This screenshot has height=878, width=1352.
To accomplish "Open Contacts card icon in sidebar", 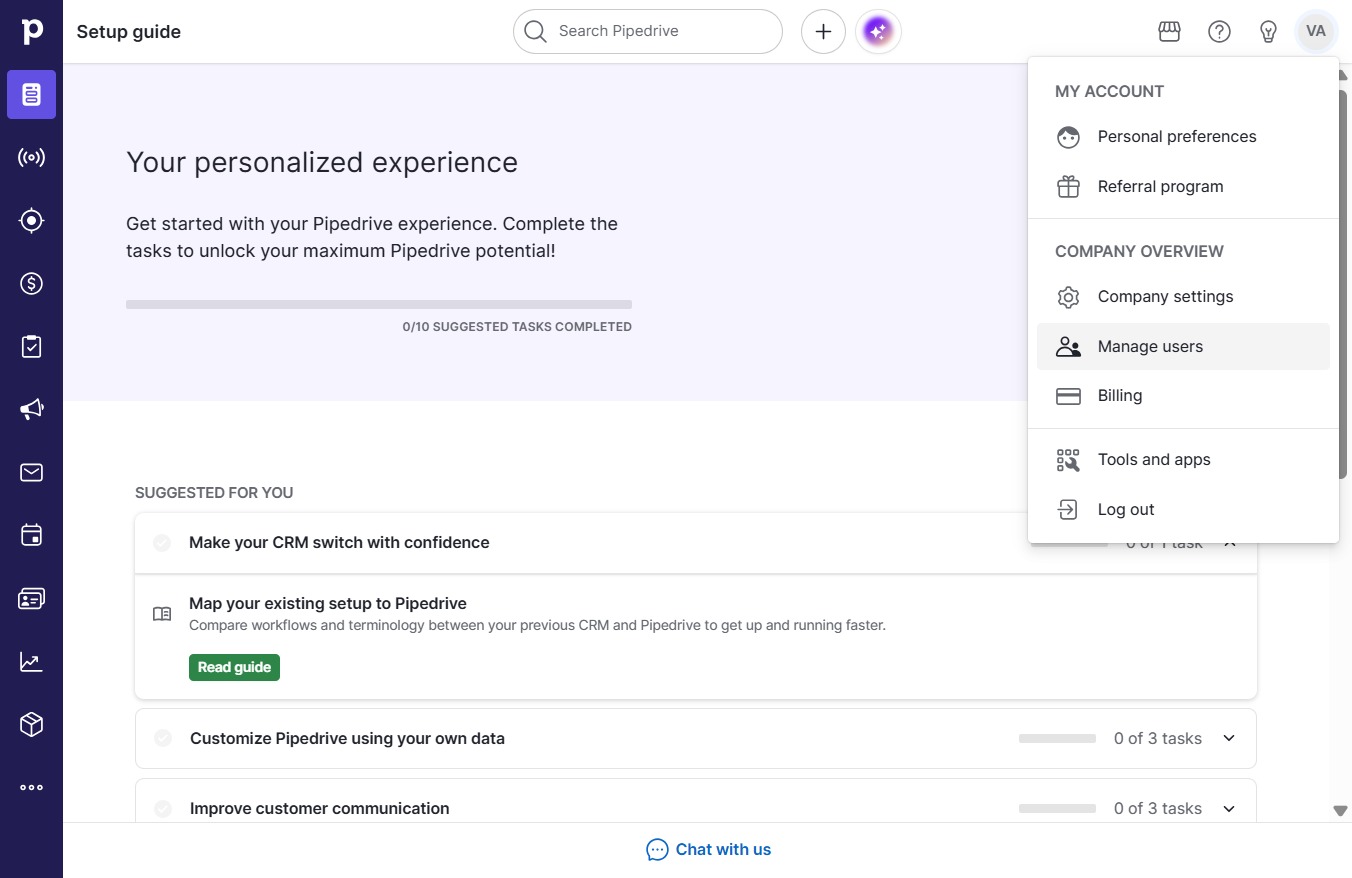I will tap(31, 598).
